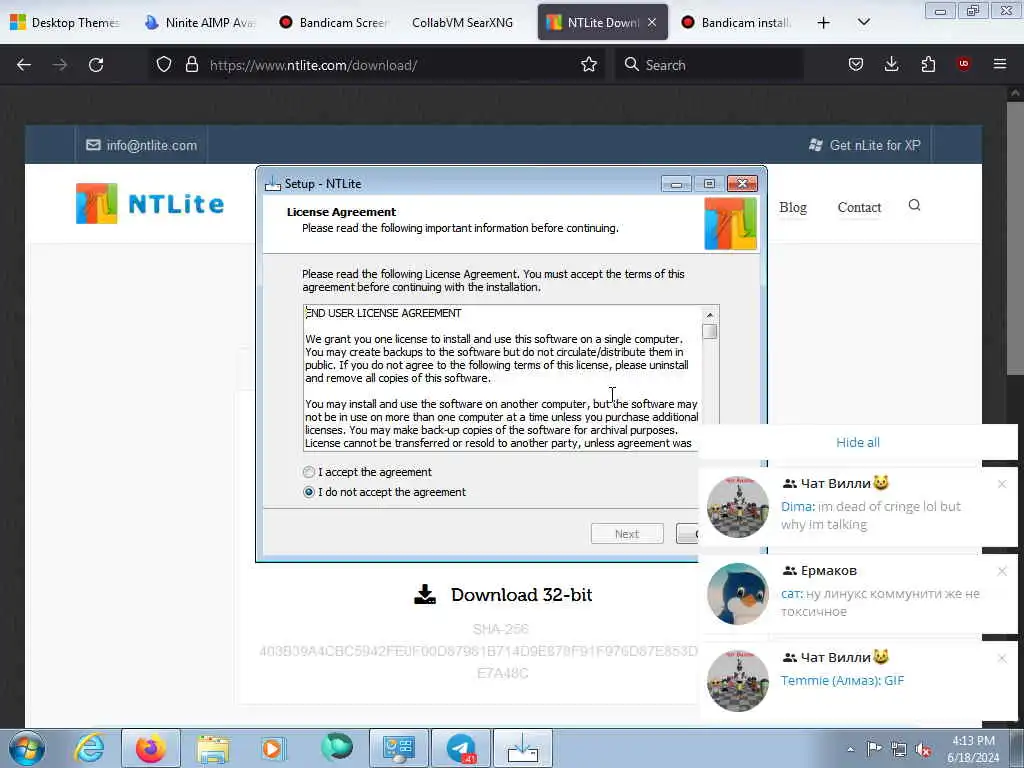This screenshot has height=768, width=1024.
Task: Switch to the Desktop Themes tab
Action: (x=65, y=23)
